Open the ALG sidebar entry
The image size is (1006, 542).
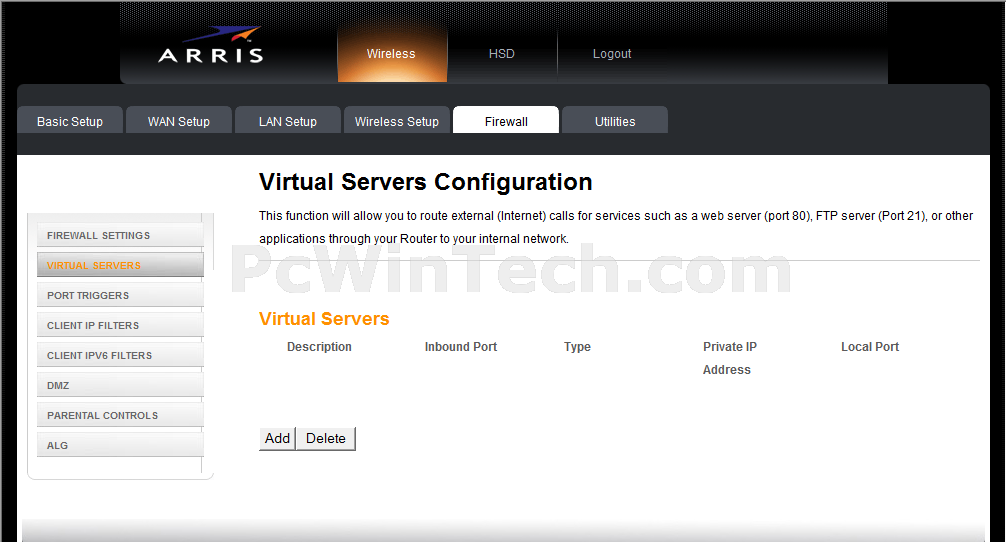click(120, 445)
